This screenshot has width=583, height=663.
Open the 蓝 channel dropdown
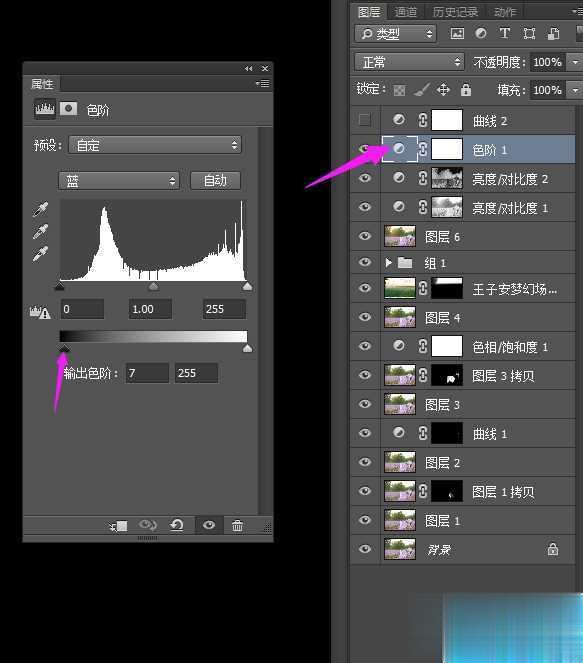tap(119, 181)
